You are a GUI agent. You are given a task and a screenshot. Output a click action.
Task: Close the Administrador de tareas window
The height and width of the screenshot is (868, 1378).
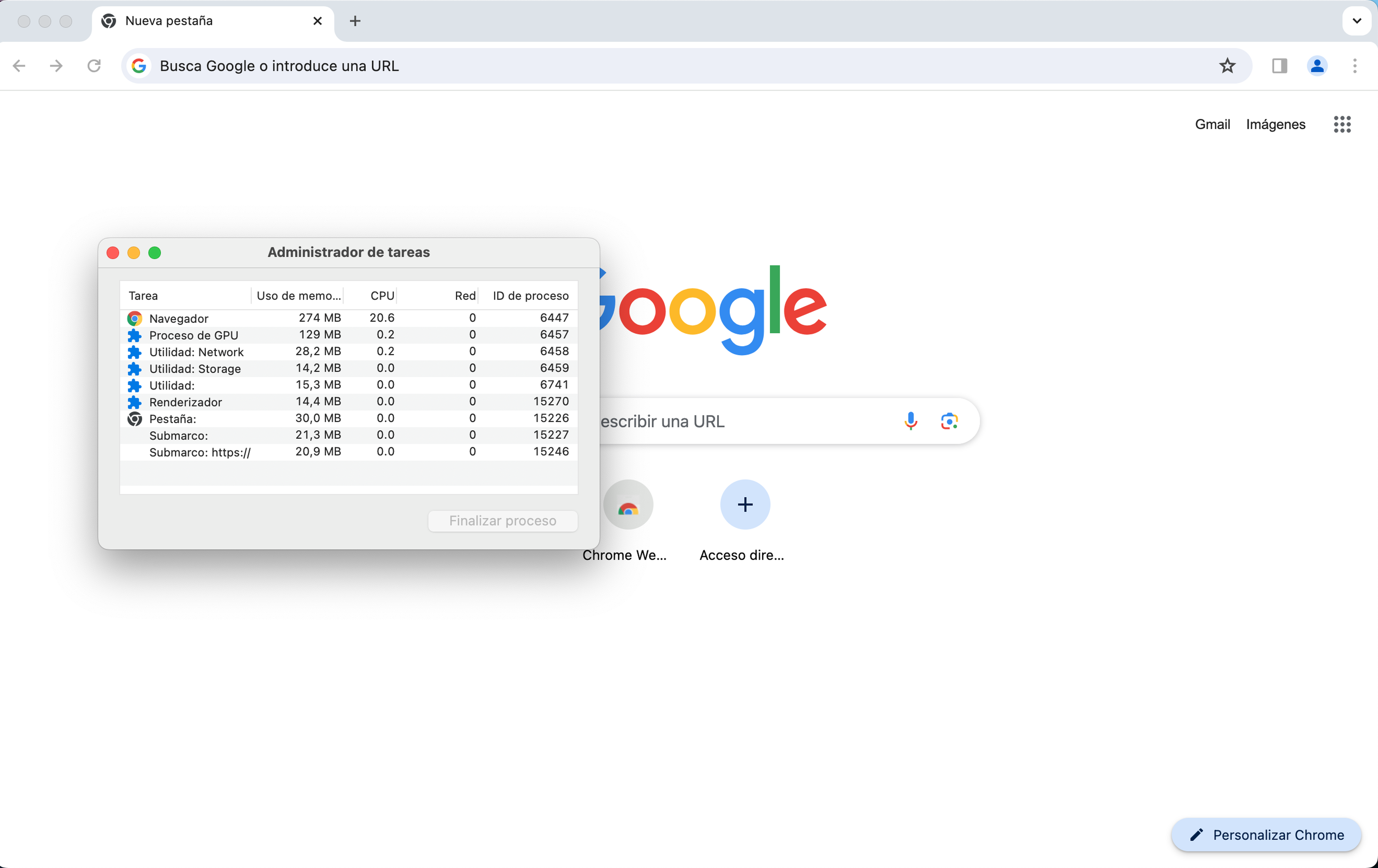113,253
